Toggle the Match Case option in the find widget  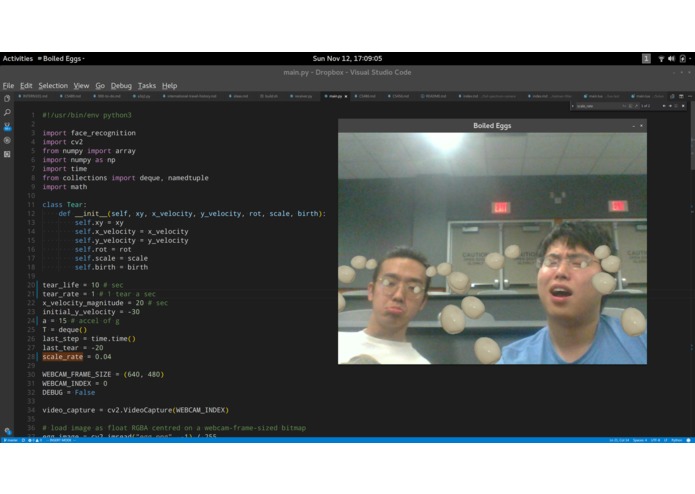(x=624, y=106)
